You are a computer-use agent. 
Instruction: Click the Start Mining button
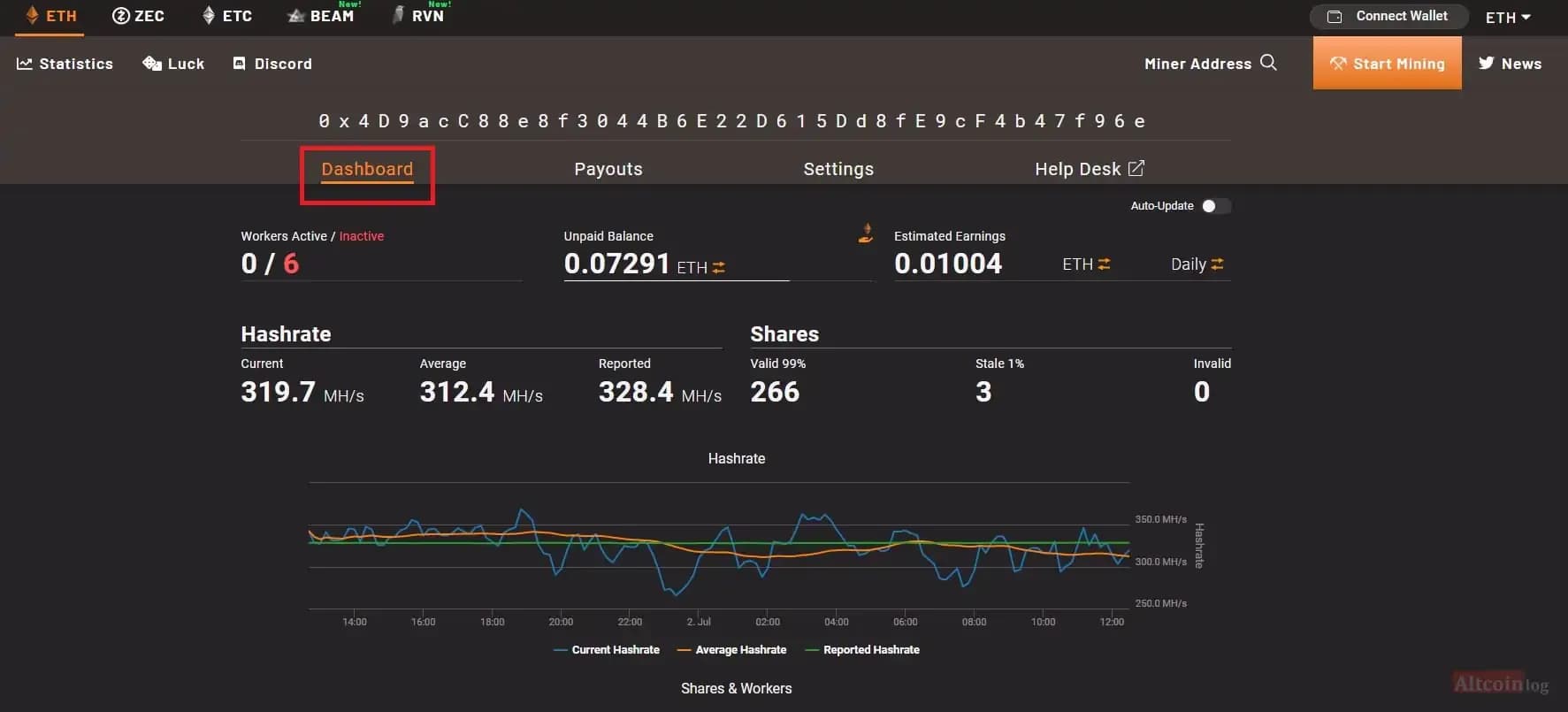pyautogui.click(x=1387, y=63)
